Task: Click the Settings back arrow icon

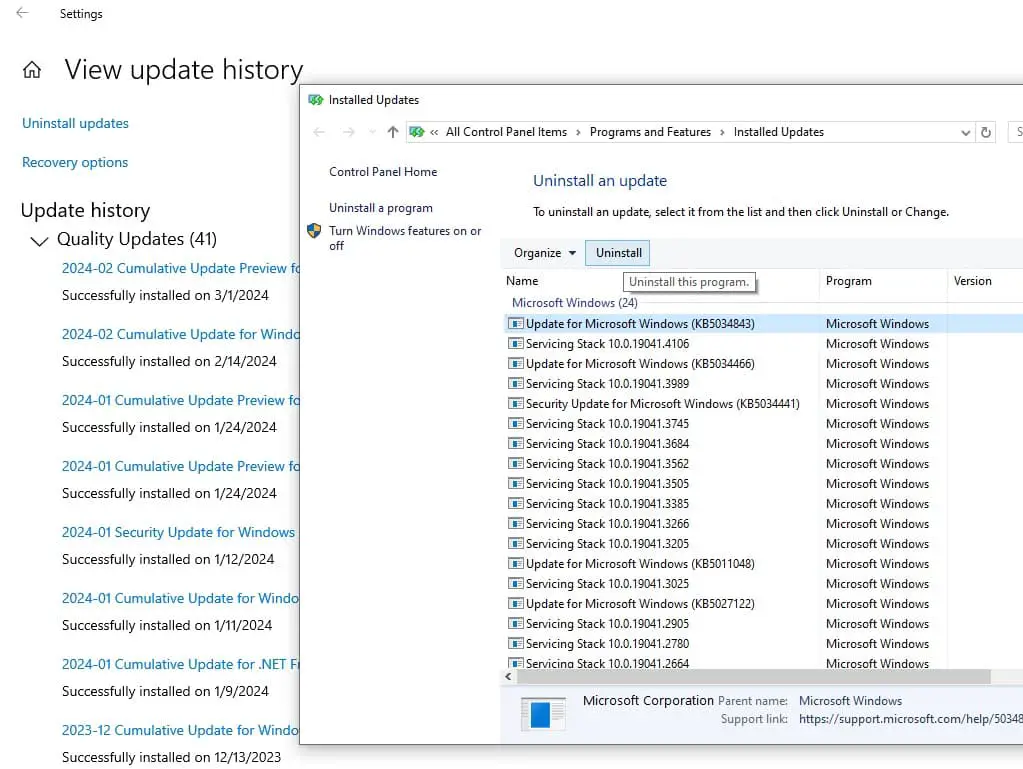Action: click(x=22, y=14)
